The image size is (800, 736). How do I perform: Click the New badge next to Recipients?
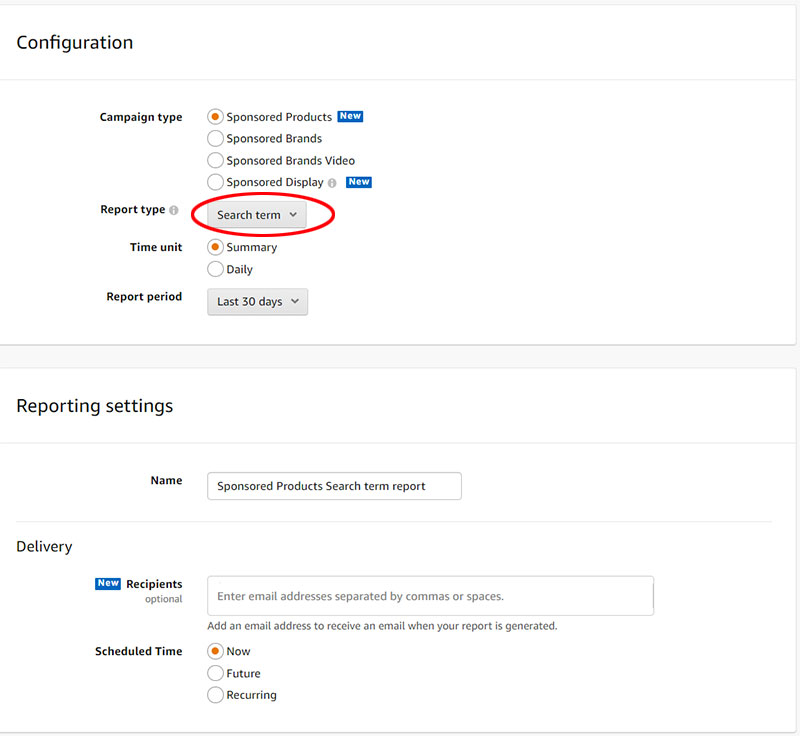point(108,583)
